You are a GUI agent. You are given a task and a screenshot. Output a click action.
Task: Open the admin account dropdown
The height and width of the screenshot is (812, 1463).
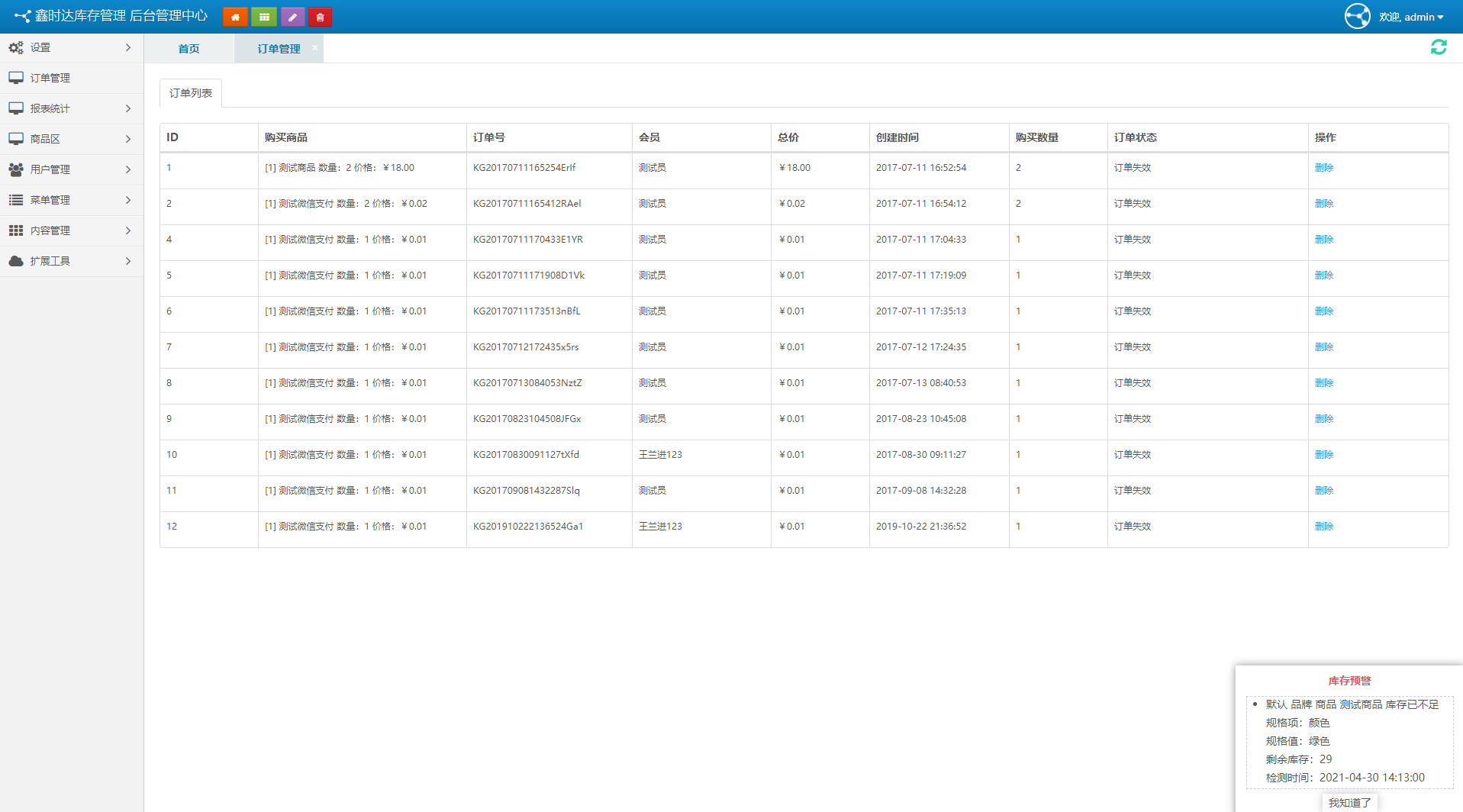[1411, 17]
